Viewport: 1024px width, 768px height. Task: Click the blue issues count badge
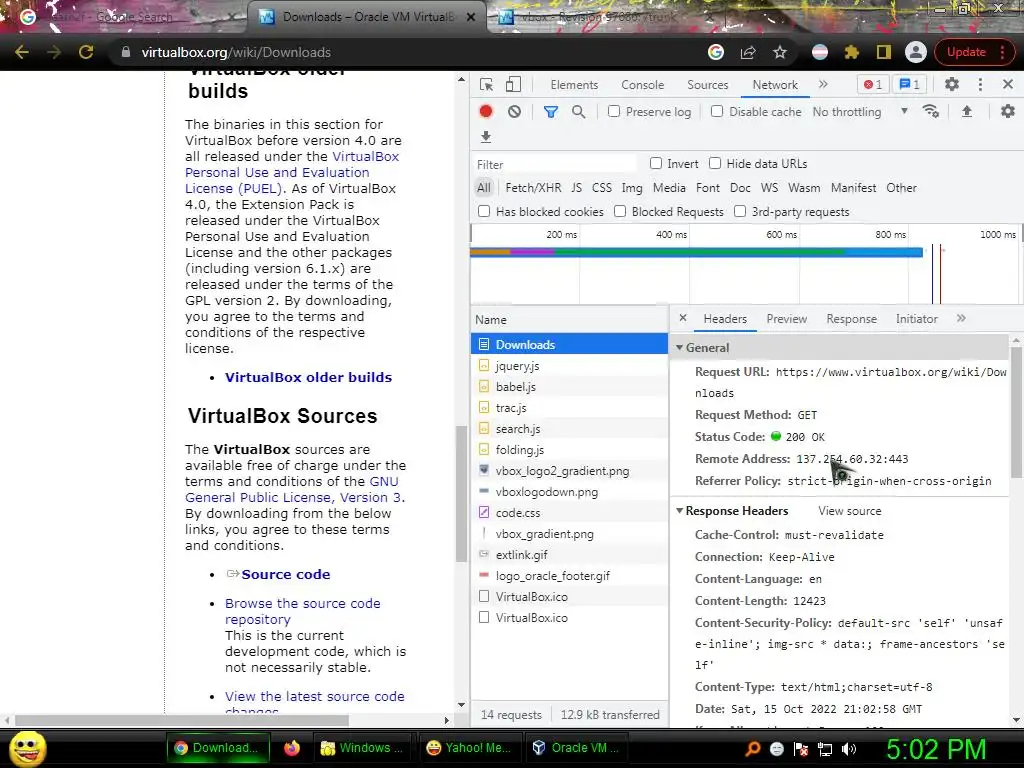tap(910, 84)
